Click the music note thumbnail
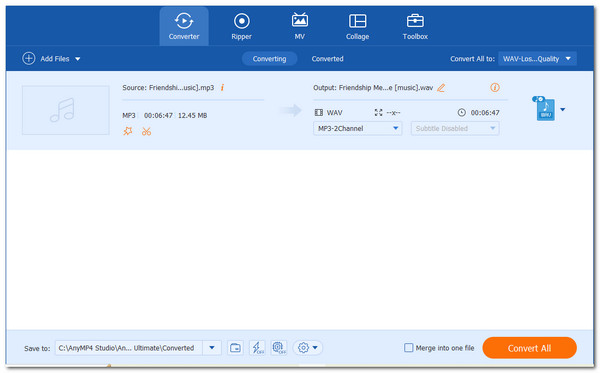 pyautogui.click(x=65, y=110)
